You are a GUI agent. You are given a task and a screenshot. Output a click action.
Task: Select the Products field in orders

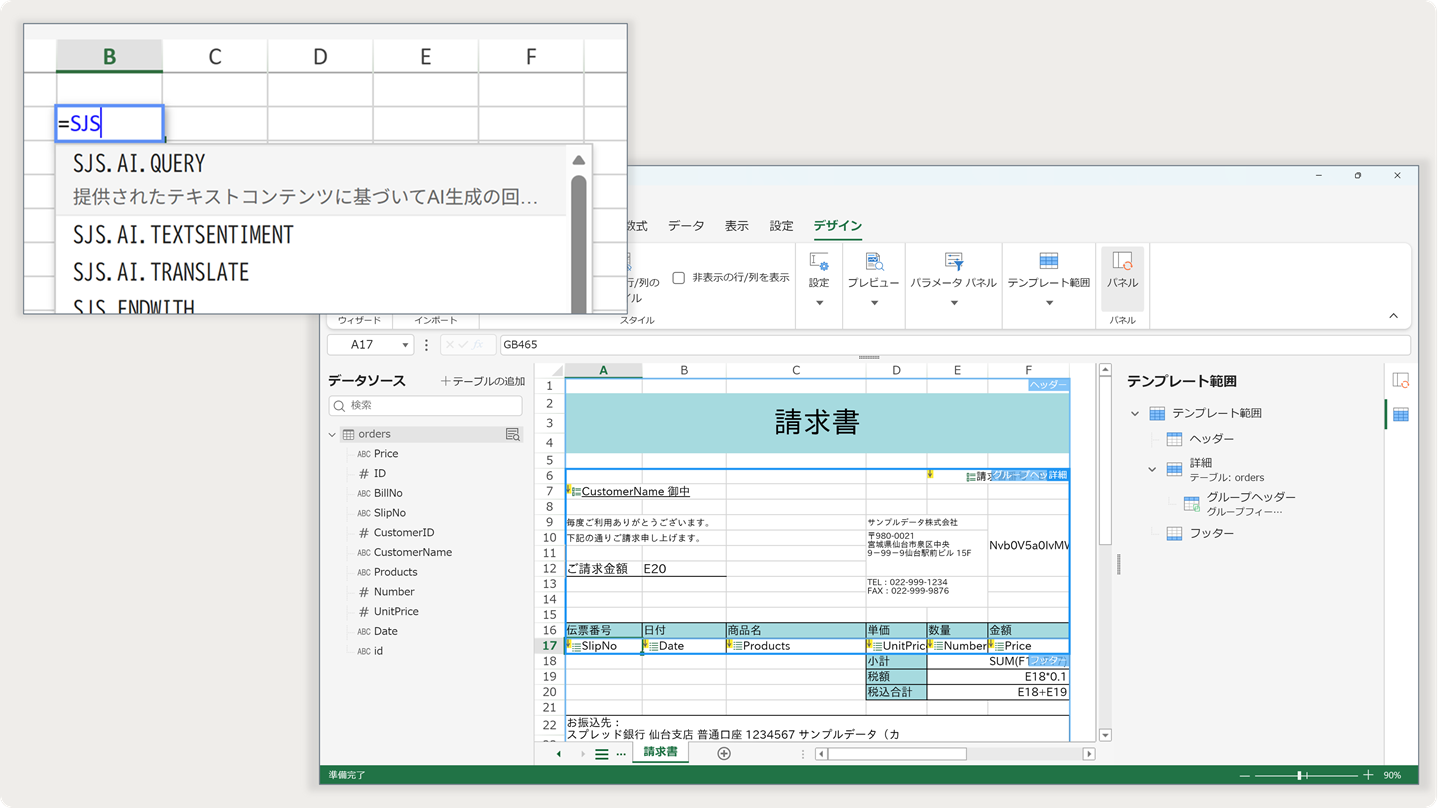coord(395,573)
